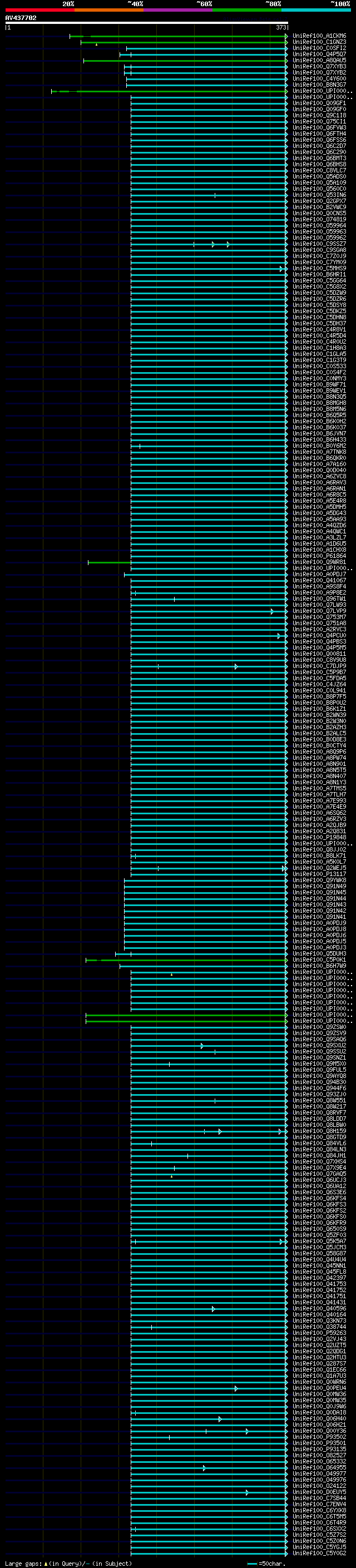Select hit label UniRef100_Q5A109
356x1568 pixels.
coord(319,182)
